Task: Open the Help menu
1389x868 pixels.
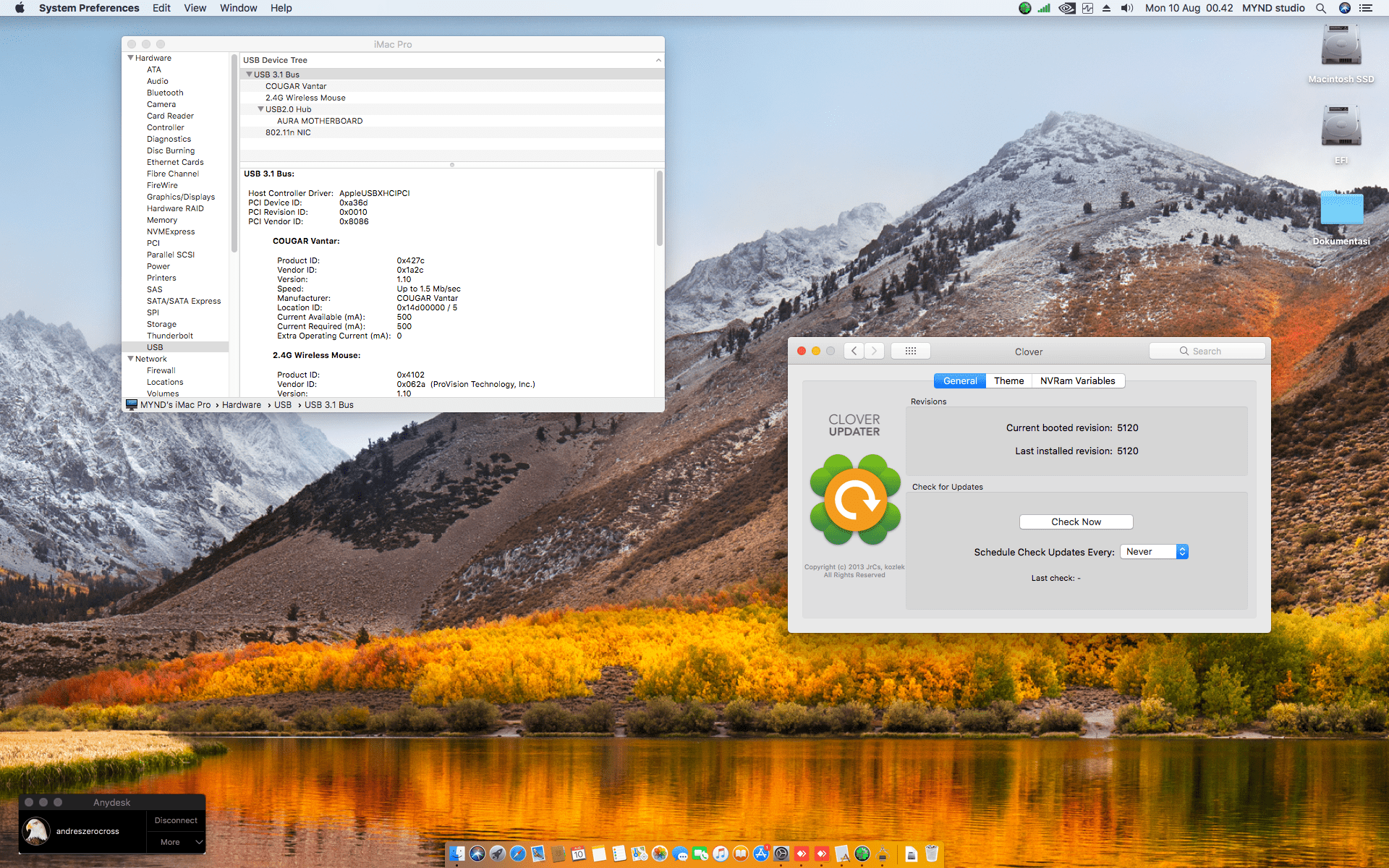Action: click(281, 8)
